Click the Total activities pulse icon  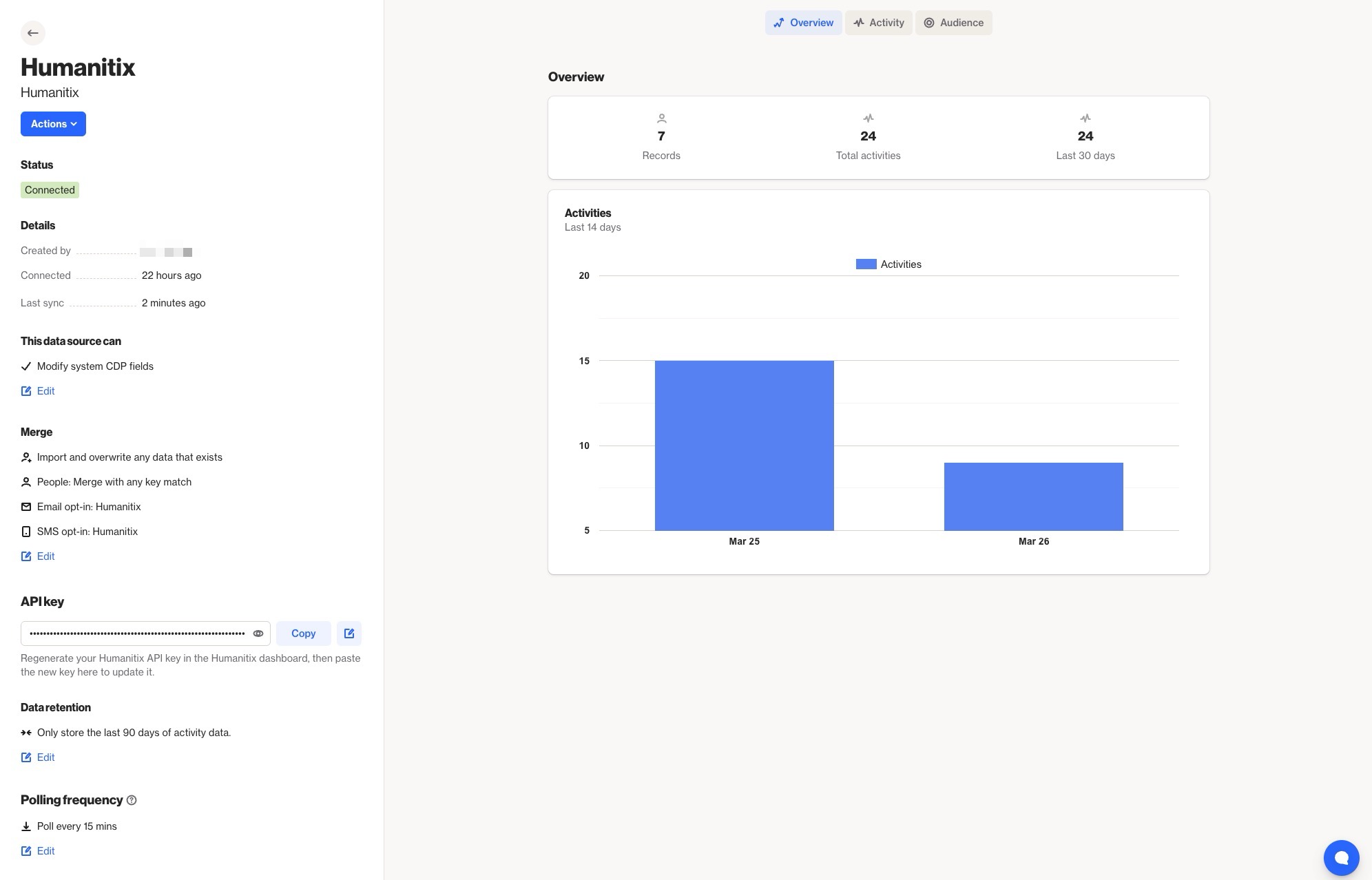tap(868, 118)
